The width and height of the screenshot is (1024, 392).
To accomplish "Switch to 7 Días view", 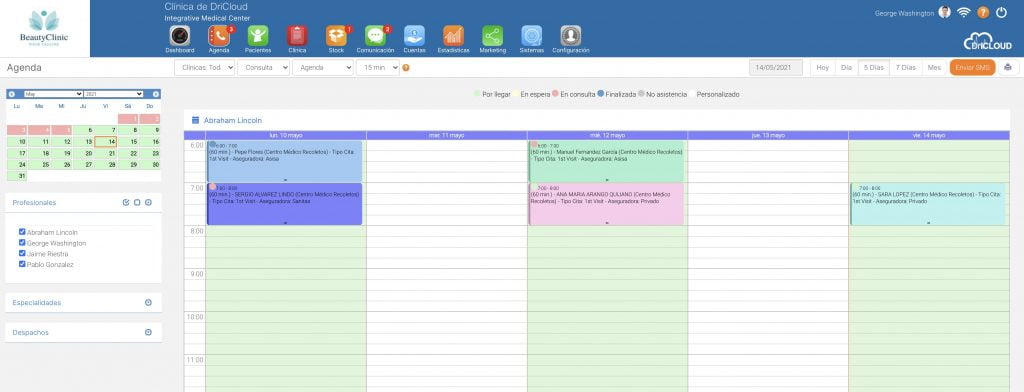I will (x=905, y=68).
